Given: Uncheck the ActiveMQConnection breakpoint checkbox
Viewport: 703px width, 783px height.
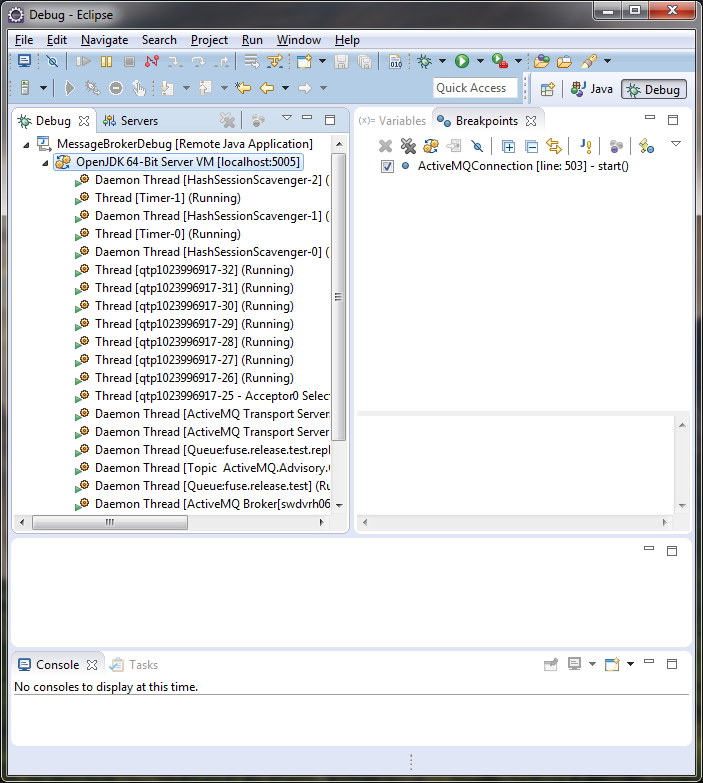Looking at the screenshot, I should point(387,166).
